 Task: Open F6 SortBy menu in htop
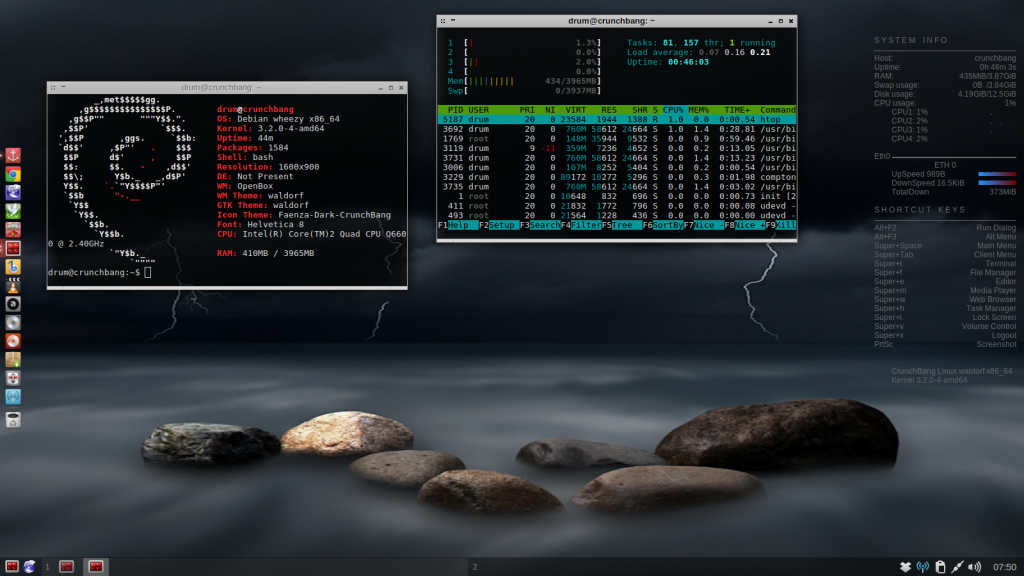pos(660,226)
